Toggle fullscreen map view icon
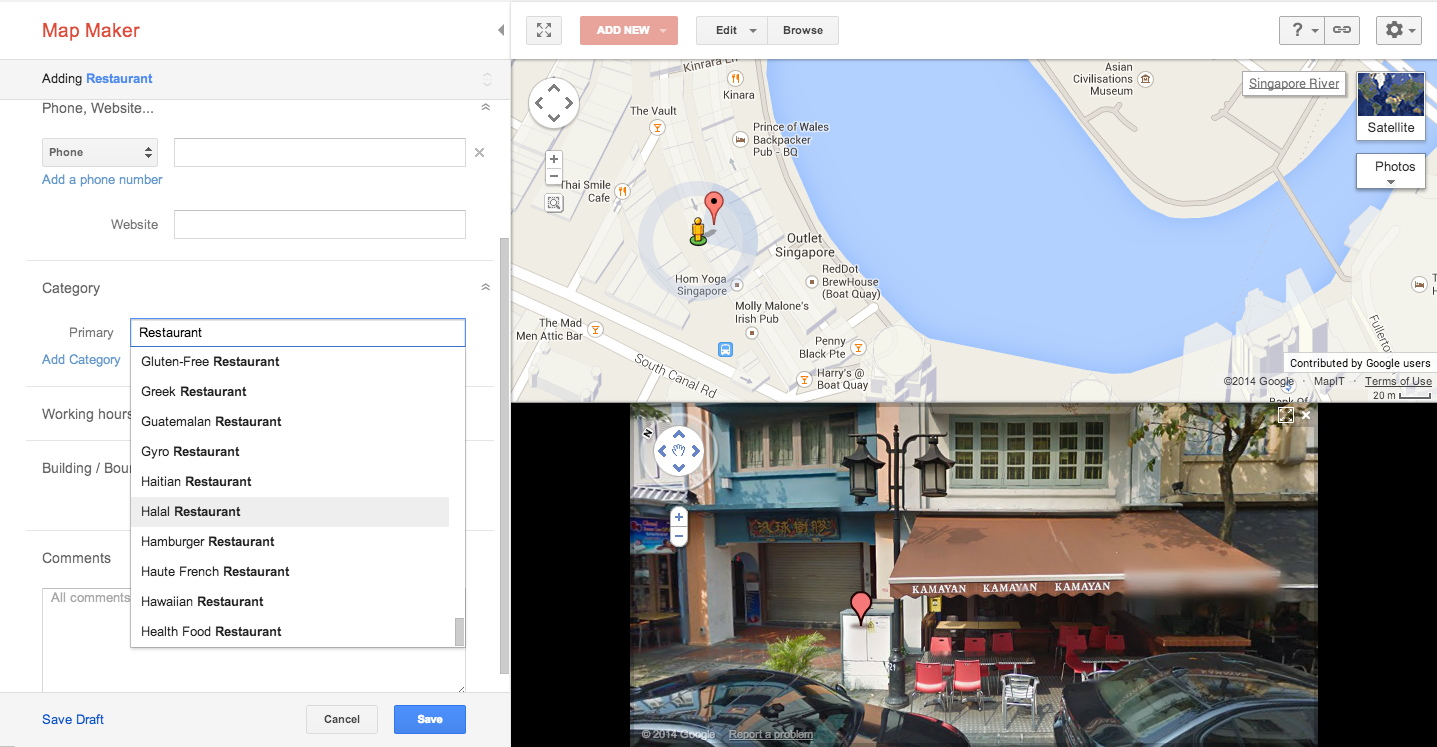Viewport: 1437px width, 747px height. coord(544,30)
